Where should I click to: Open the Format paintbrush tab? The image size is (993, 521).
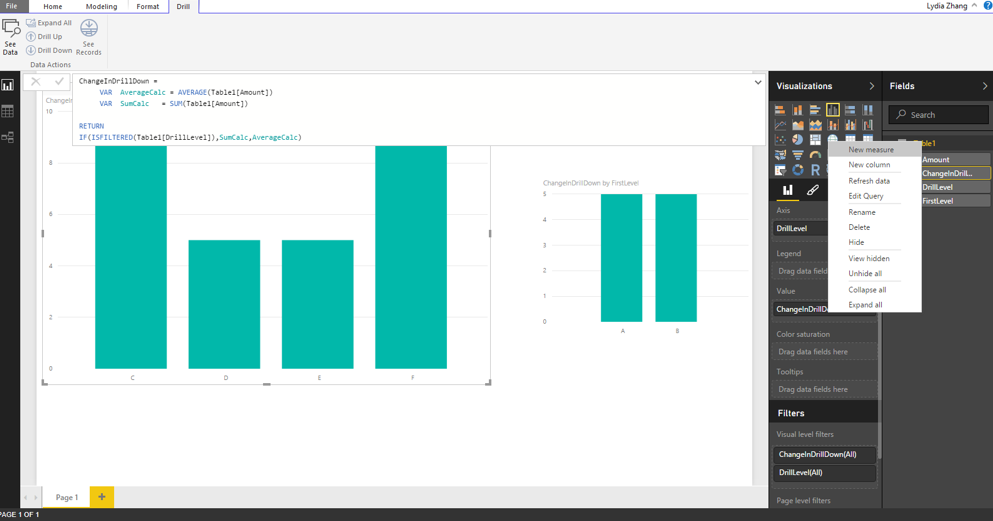(x=813, y=190)
